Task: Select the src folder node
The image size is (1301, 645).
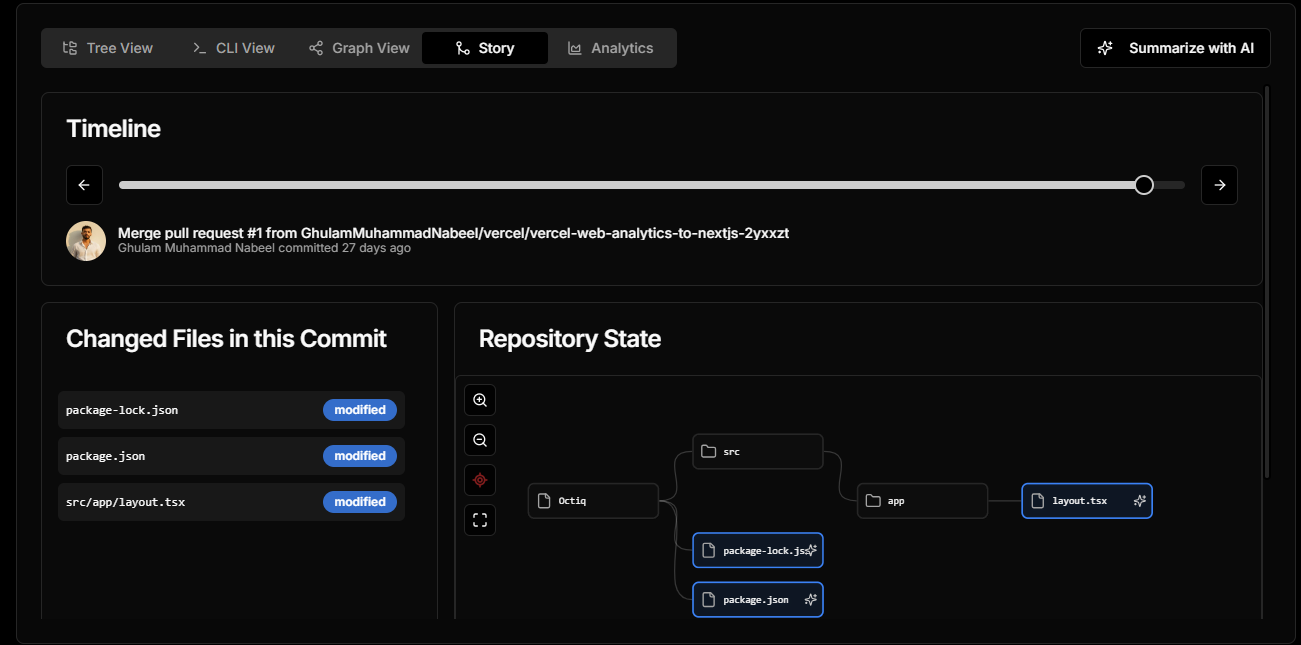Action: coord(758,451)
